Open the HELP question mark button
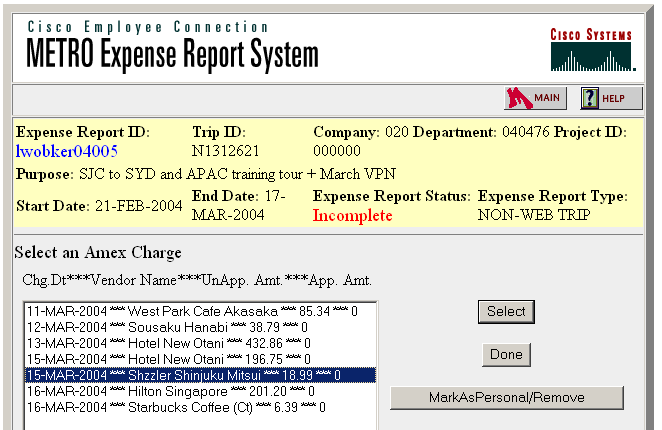The height and width of the screenshot is (430, 662). (611, 98)
